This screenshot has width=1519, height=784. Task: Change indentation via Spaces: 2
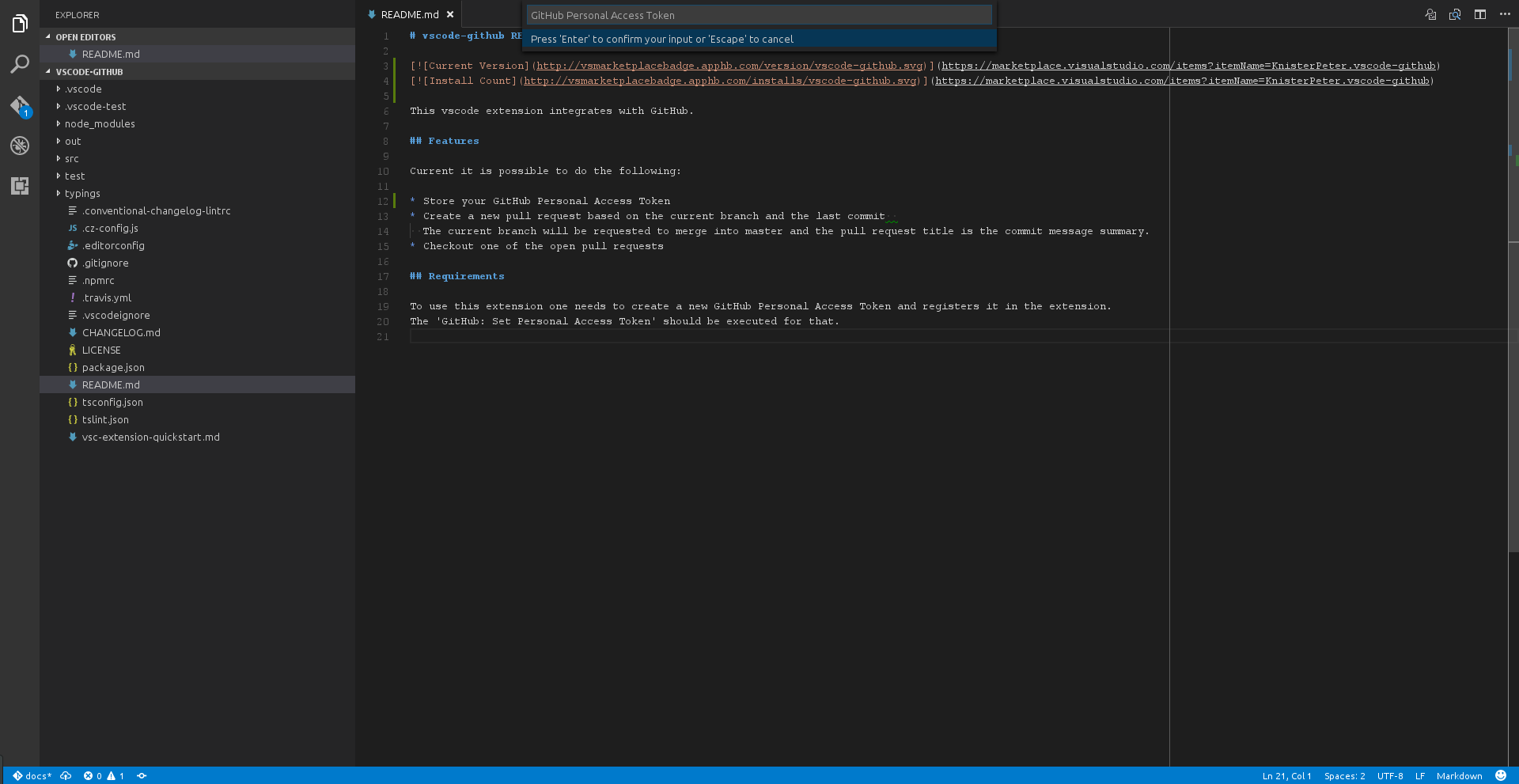(1344, 776)
